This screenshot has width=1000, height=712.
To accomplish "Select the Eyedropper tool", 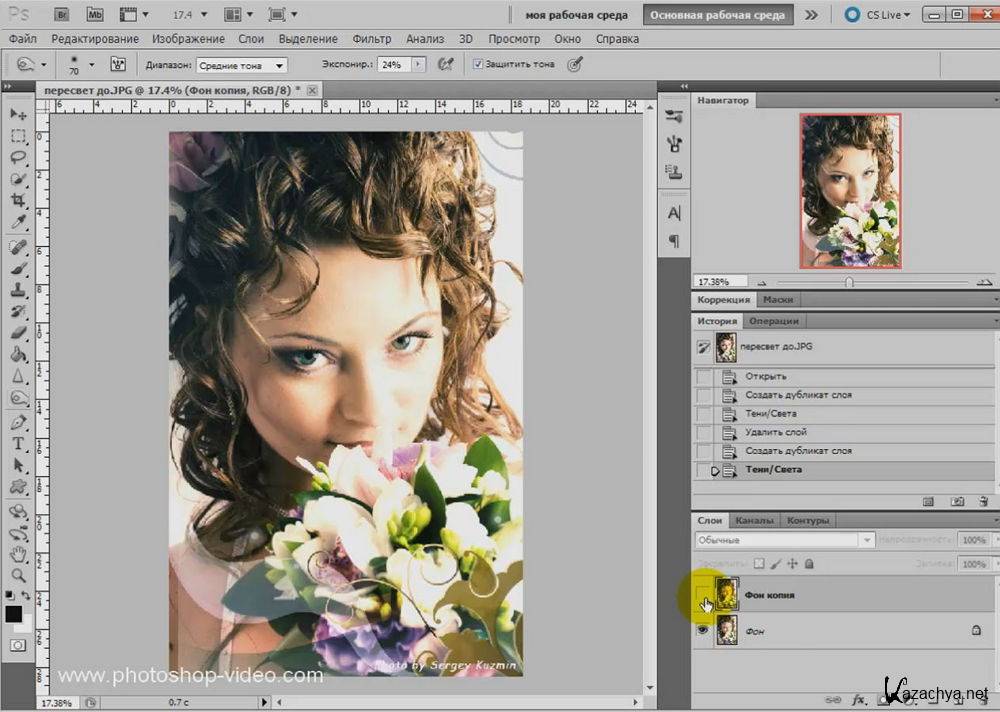I will point(18,223).
